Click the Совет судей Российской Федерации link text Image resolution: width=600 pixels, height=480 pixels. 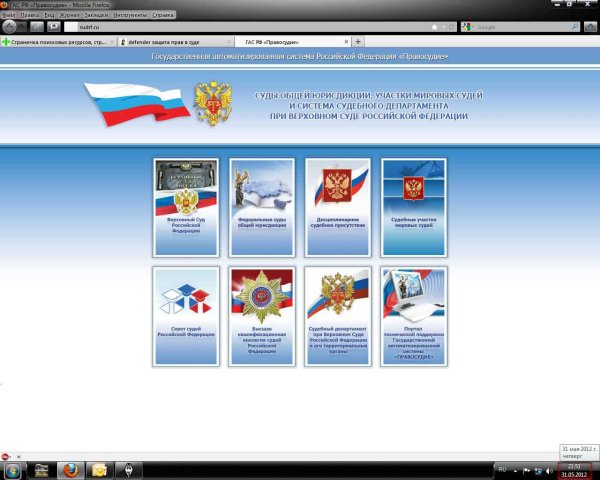pyautogui.click(x=186, y=331)
